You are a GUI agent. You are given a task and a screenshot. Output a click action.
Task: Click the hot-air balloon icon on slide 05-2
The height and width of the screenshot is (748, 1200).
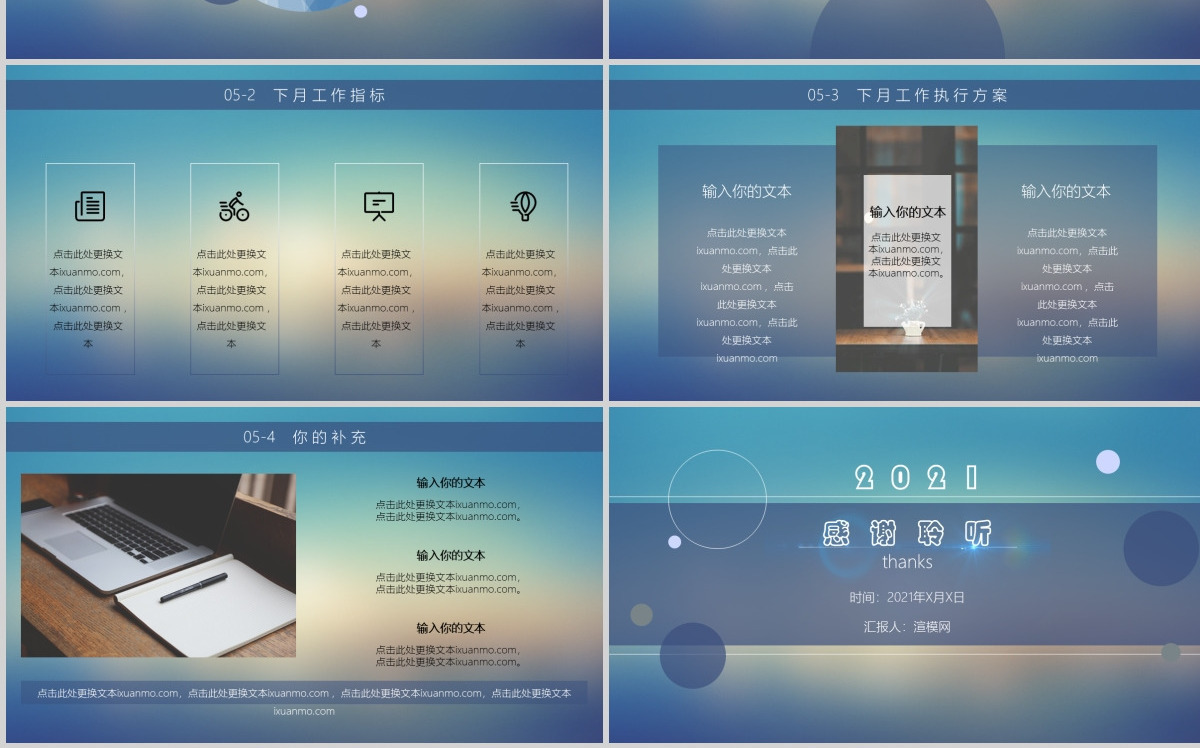point(524,206)
